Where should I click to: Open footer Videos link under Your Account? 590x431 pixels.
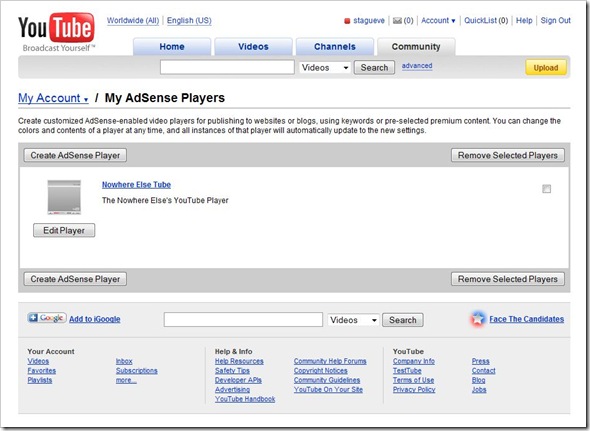click(38, 361)
